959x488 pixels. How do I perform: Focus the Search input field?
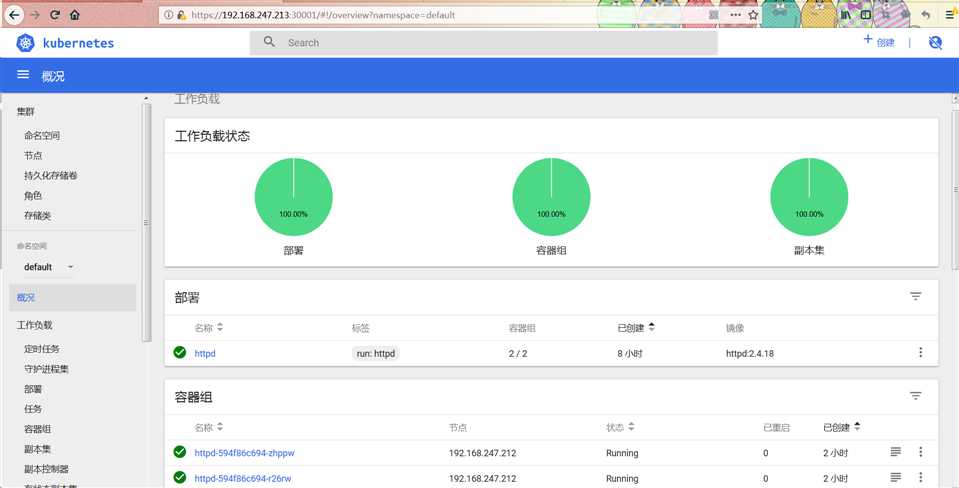point(483,43)
